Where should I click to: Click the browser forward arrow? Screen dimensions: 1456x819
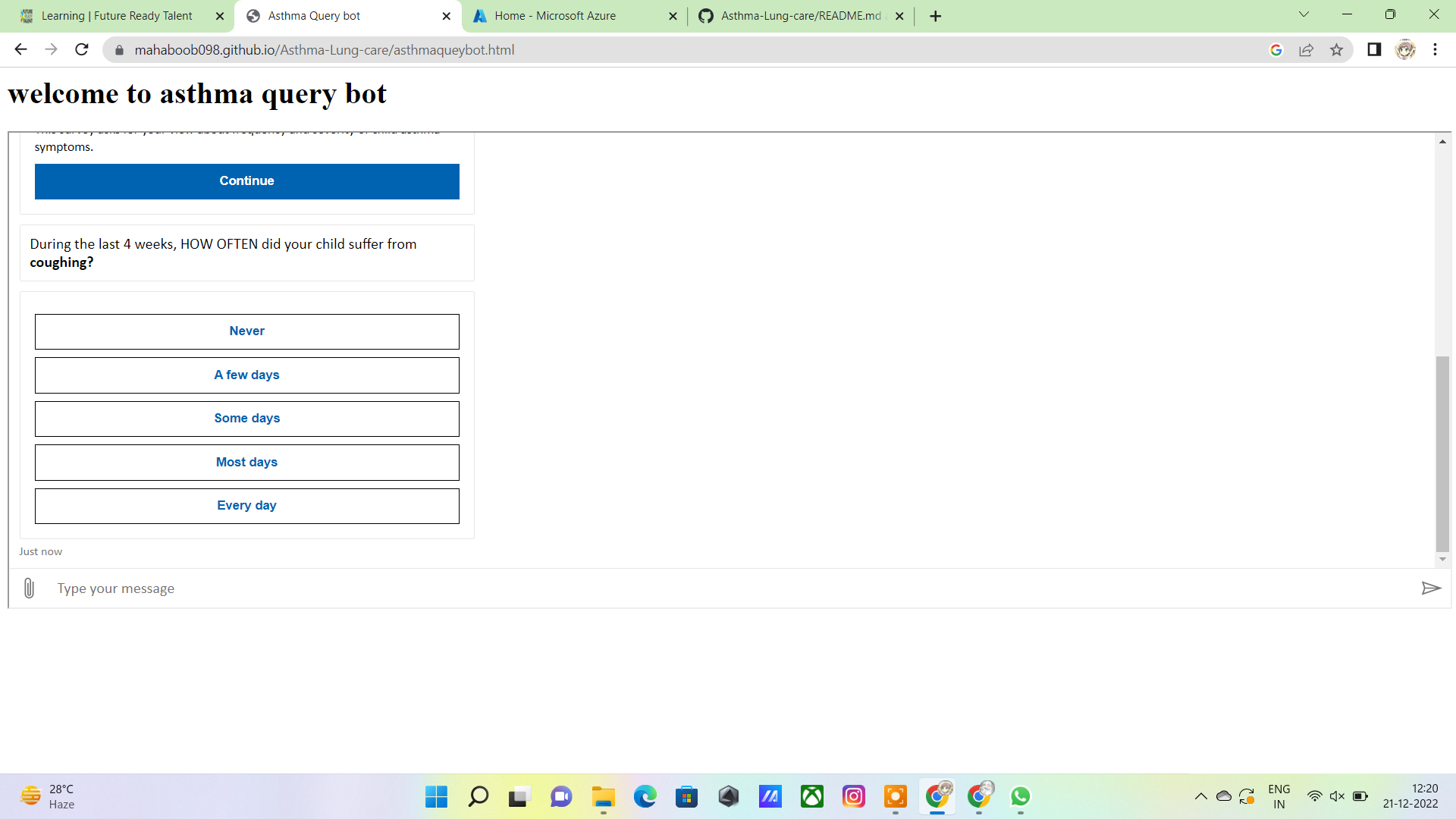(51, 50)
